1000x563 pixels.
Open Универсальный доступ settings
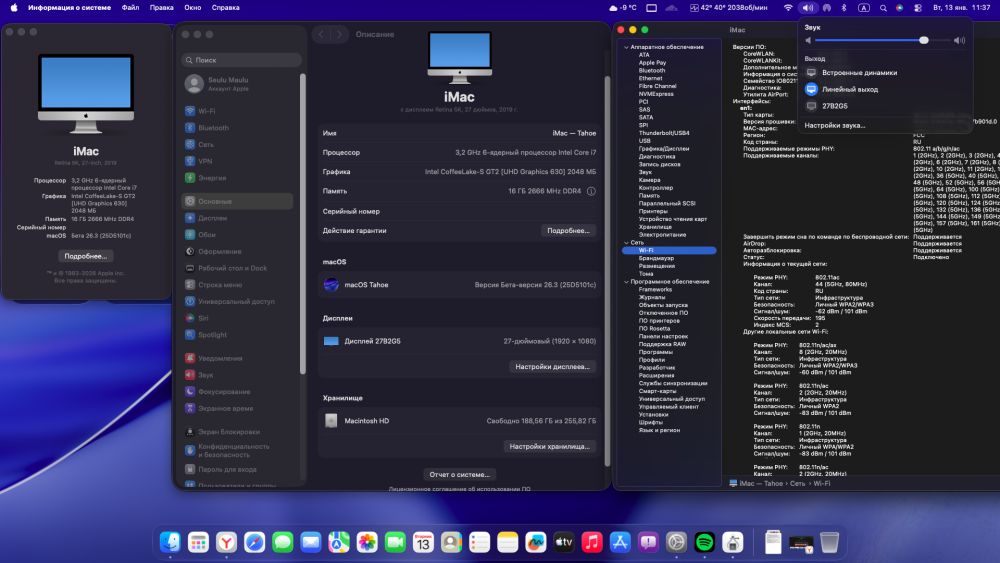tap(237, 302)
